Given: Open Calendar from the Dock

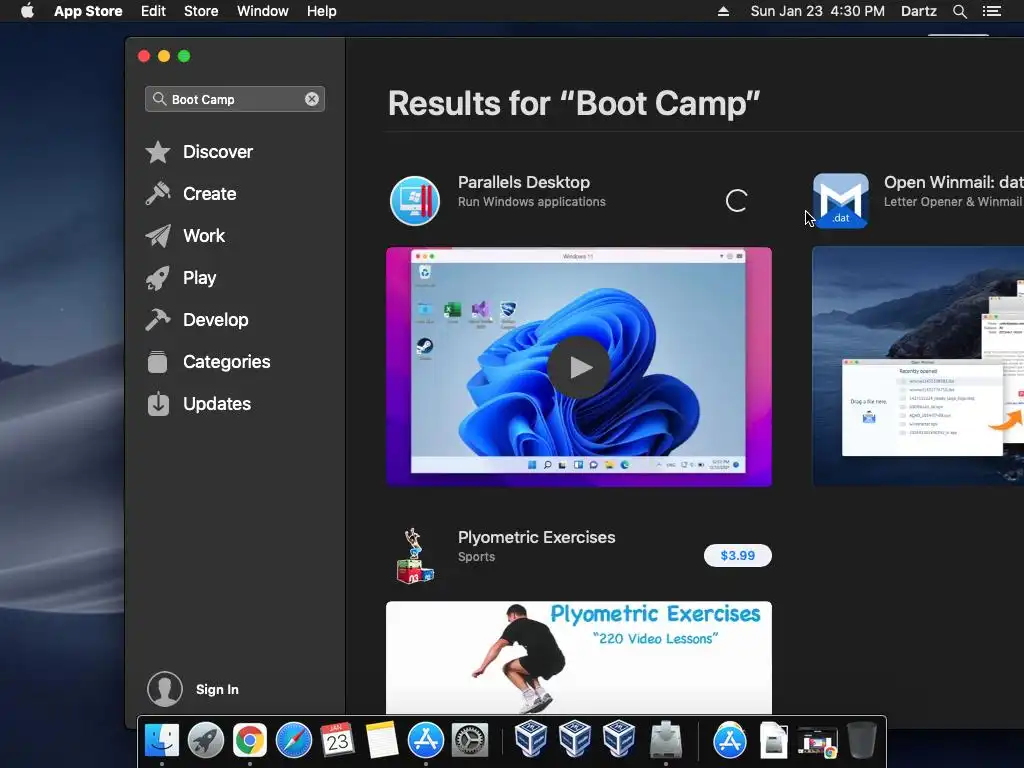Looking at the screenshot, I should 338,741.
